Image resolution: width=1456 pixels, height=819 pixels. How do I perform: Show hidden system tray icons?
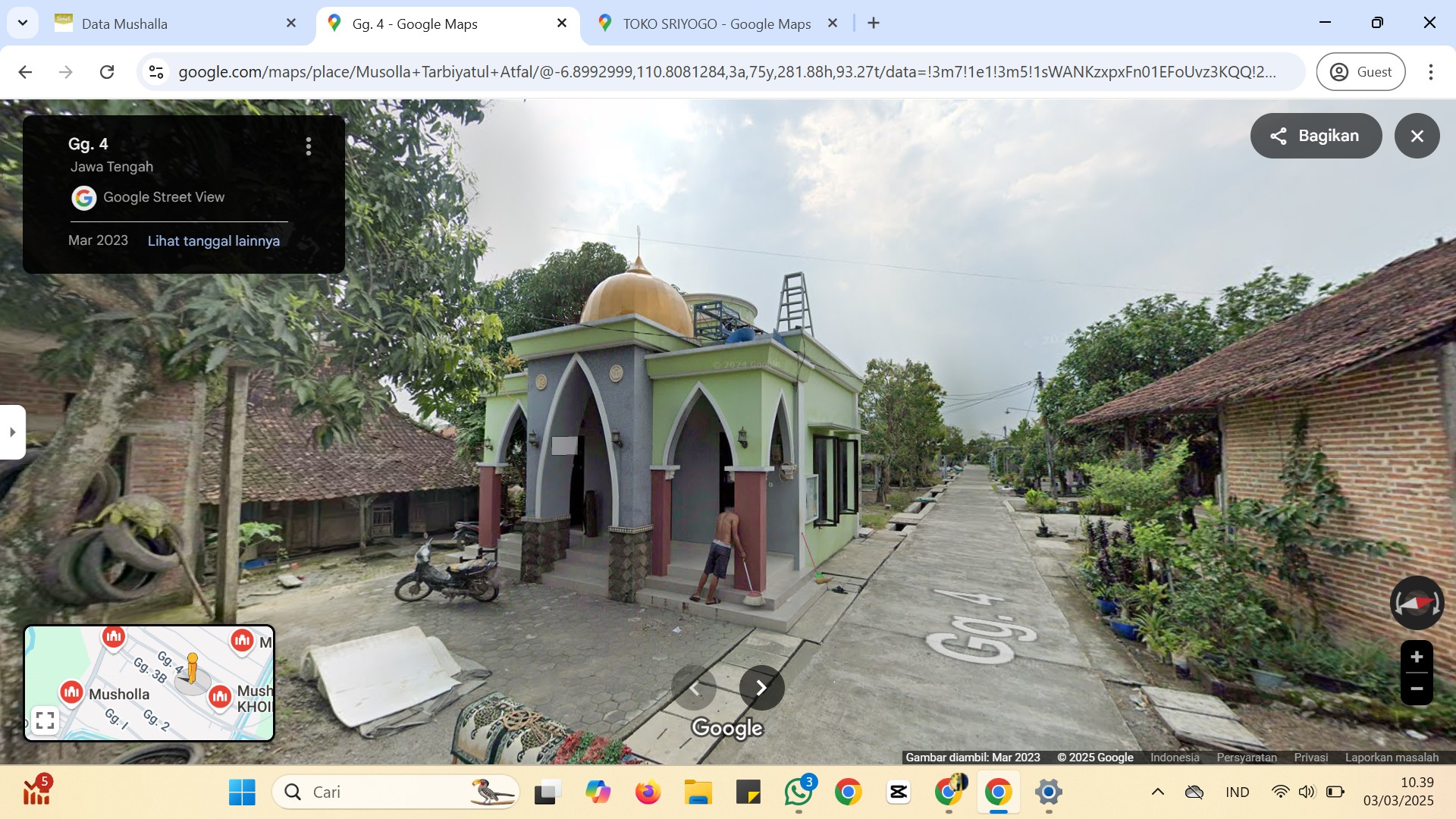(x=1157, y=792)
